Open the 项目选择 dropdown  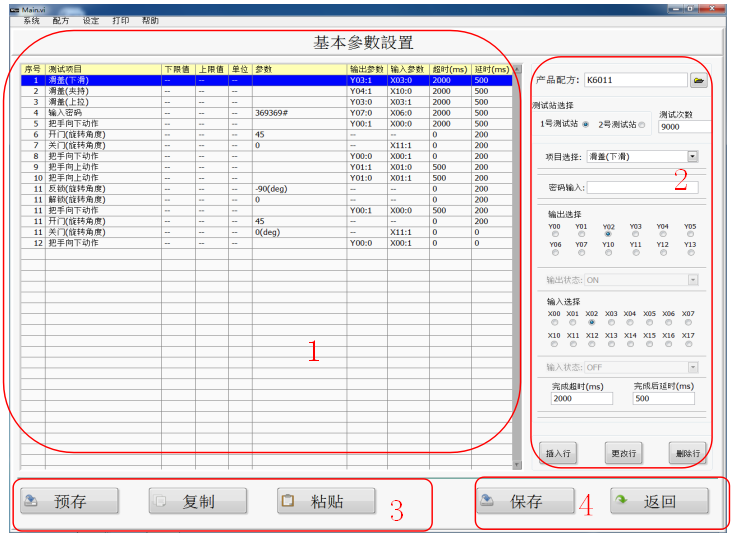(692, 156)
